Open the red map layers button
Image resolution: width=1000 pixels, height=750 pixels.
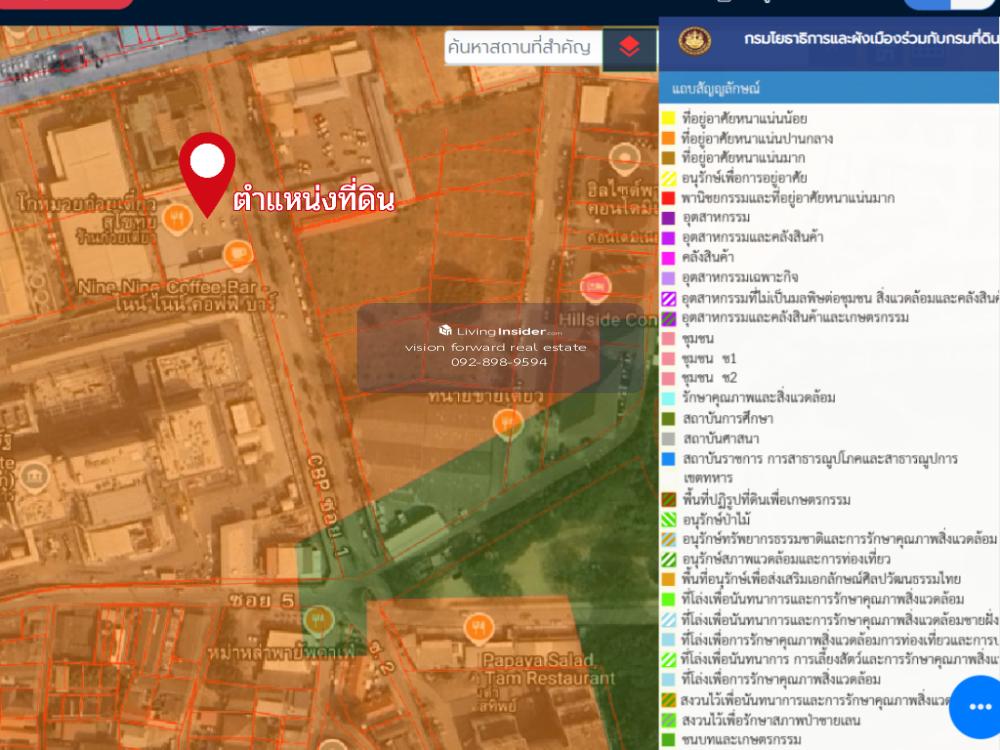click(x=629, y=47)
